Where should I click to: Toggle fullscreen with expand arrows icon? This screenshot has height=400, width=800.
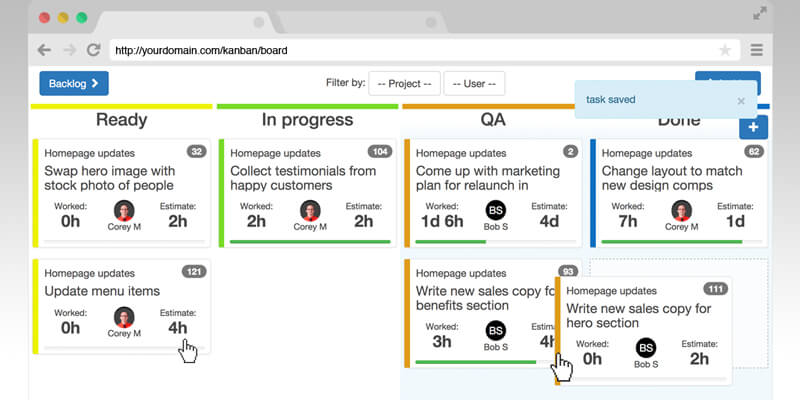[760, 14]
